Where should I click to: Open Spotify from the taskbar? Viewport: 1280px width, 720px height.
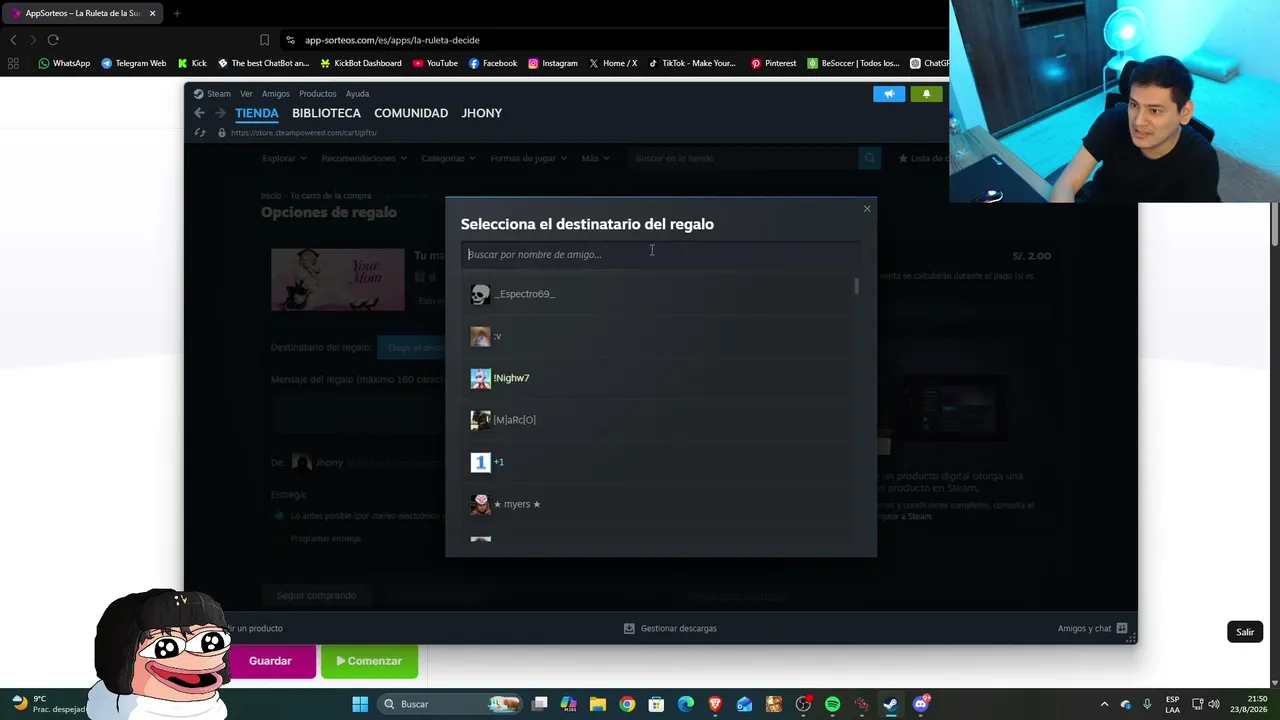(832, 704)
